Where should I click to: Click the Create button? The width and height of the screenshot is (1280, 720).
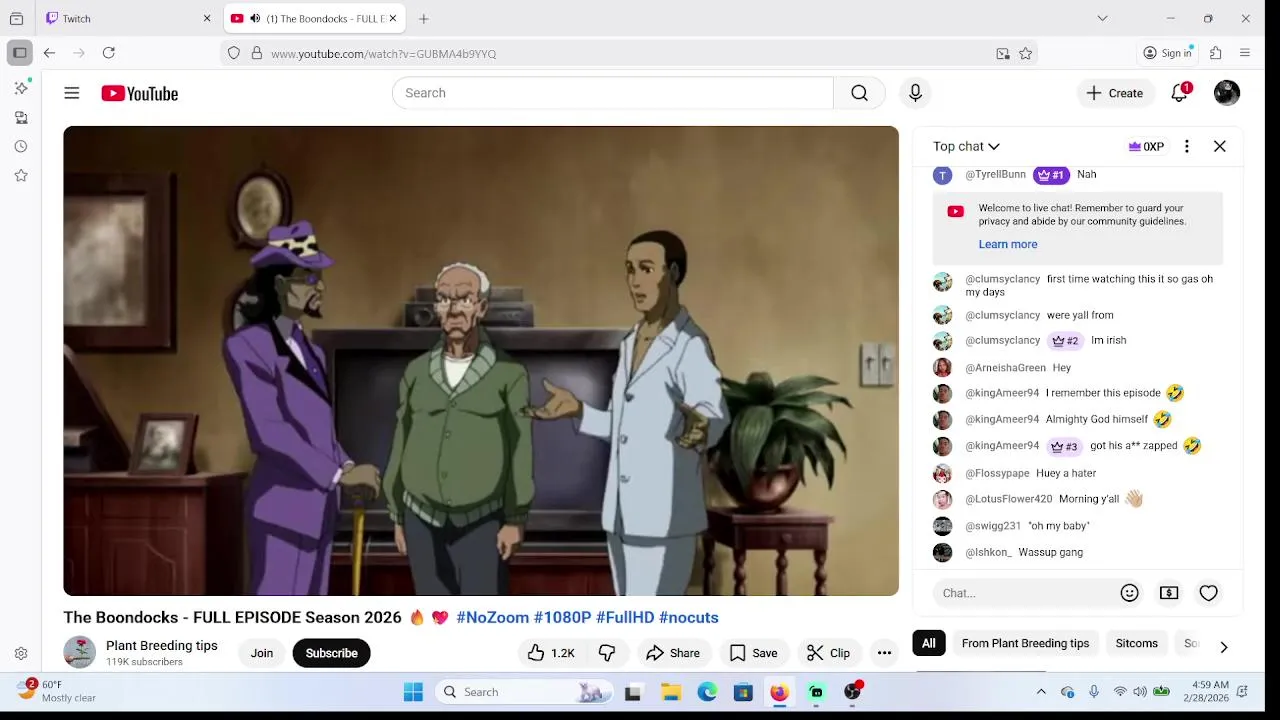1115,93
